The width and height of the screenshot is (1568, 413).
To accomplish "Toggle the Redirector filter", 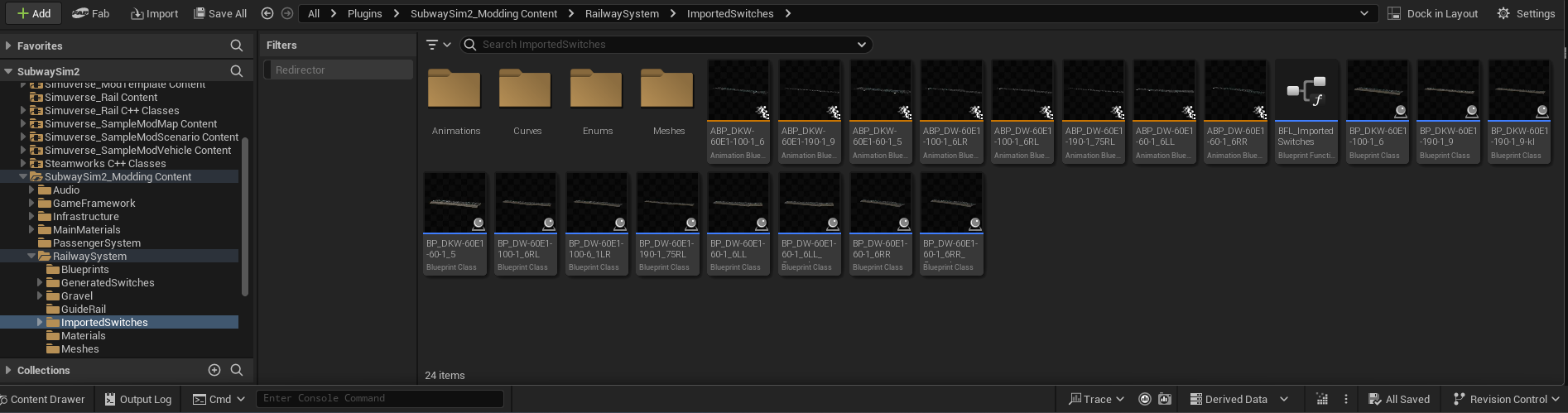I will tap(339, 70).
